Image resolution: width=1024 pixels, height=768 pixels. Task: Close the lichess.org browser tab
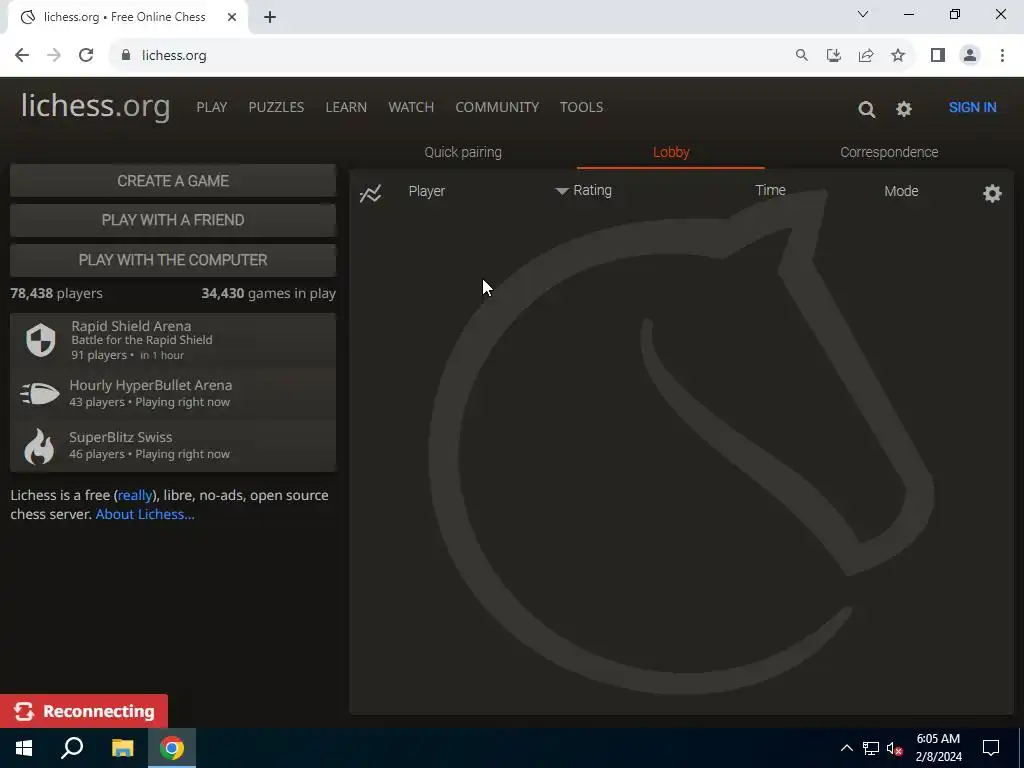coord(232,17)
